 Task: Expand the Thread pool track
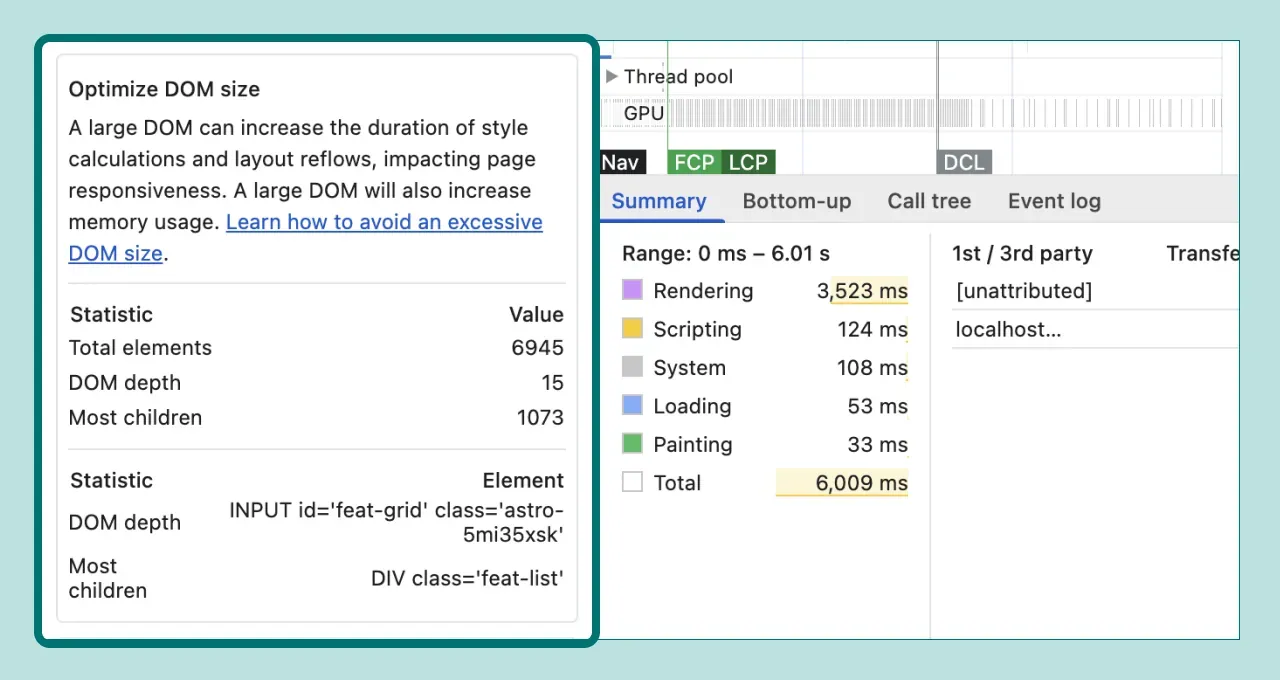tap(612, 76)
